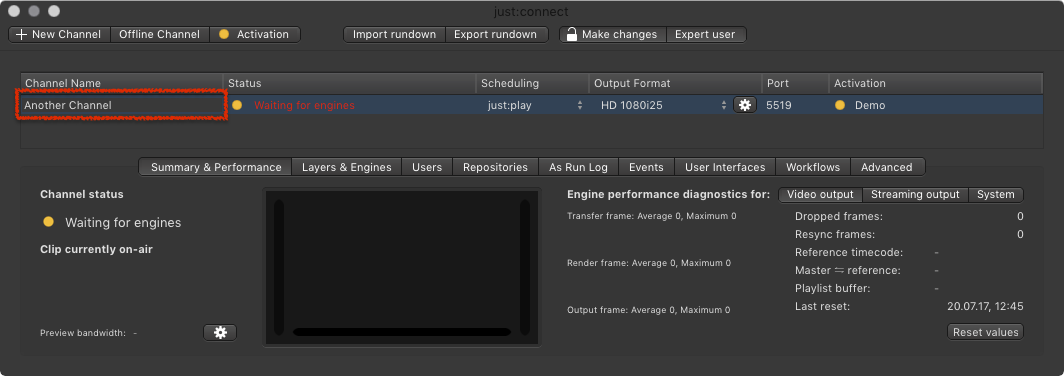Sort by Status column header
The width and height of the screenshot is (1064, 376).
(349, 83)
